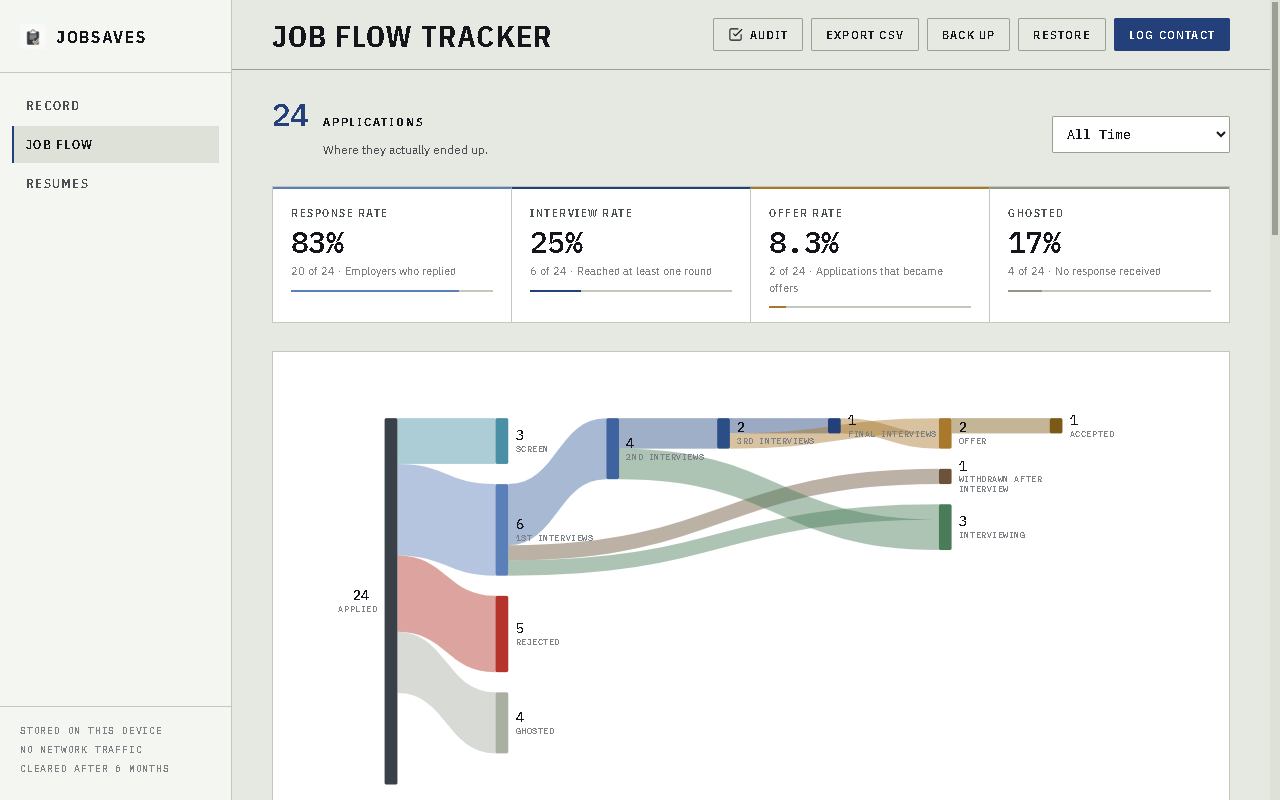Click the '20 of 24 · Employers who replied' text
The image size is (1280, 800).
[373, 271]
